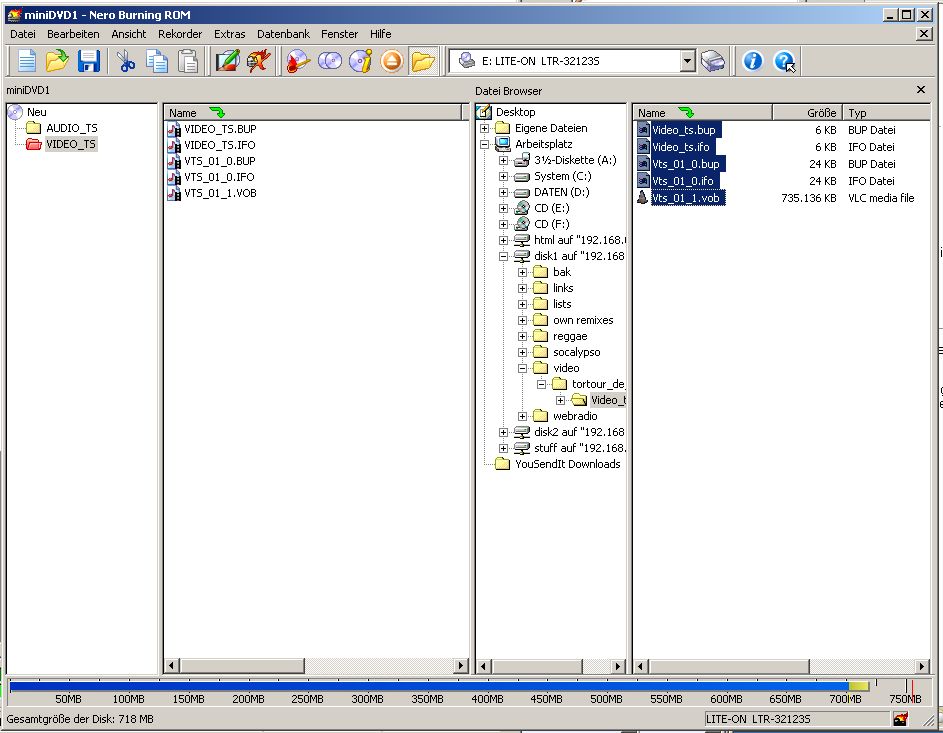
Task: Expand the System (C:) drive
Action: coord(503,176)
